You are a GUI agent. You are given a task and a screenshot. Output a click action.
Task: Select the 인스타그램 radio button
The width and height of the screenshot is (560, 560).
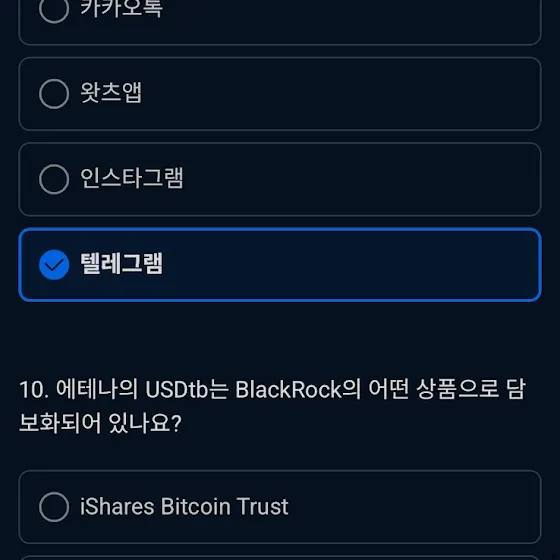click(54, 179)
